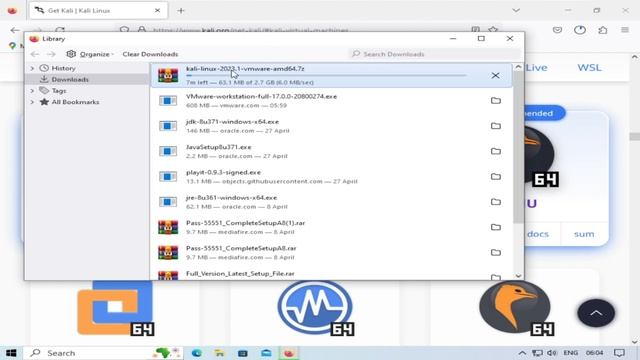640x360 pixels.
Task: Click the playit-0.9.3 exe file icon
Action: 168,177
